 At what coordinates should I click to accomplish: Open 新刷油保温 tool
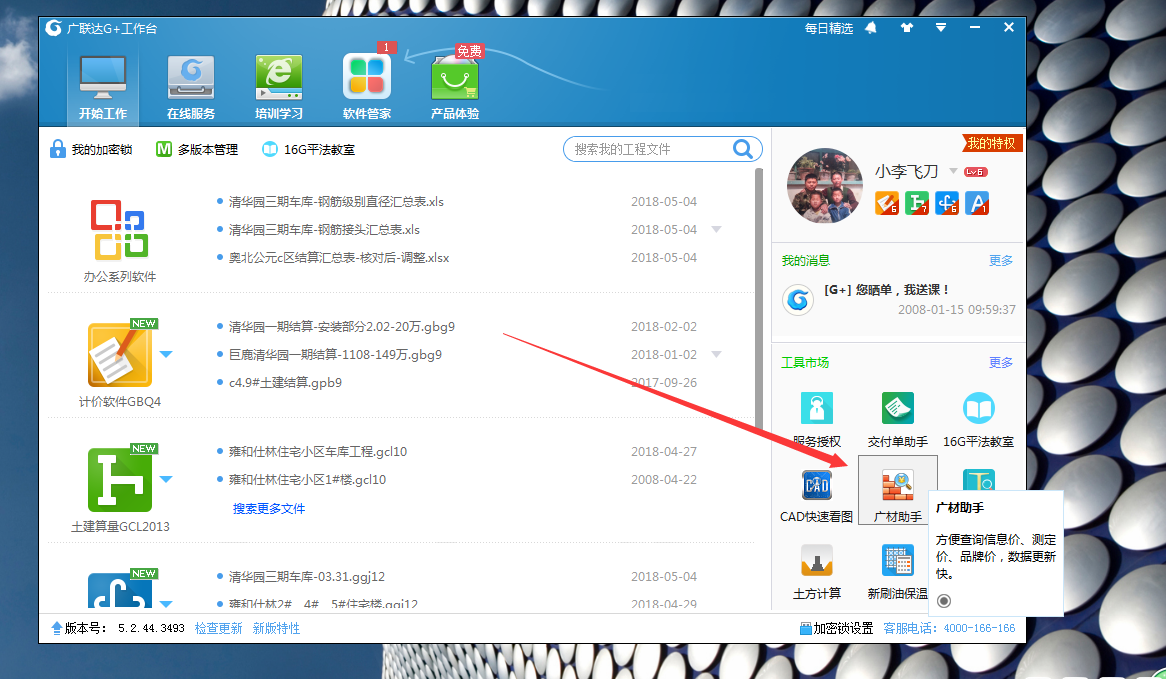click(x=898, y=571)
